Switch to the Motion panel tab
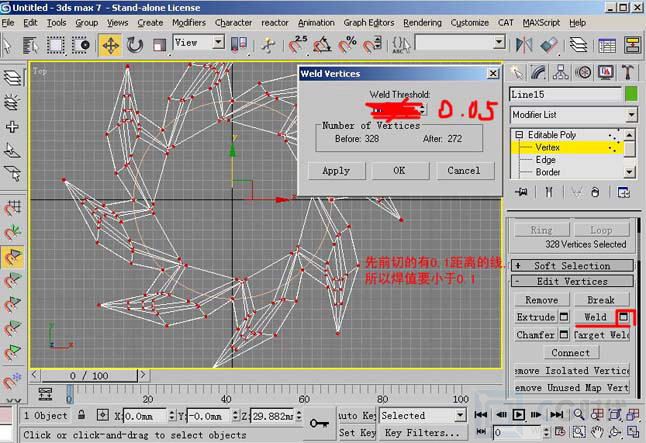 583,73
